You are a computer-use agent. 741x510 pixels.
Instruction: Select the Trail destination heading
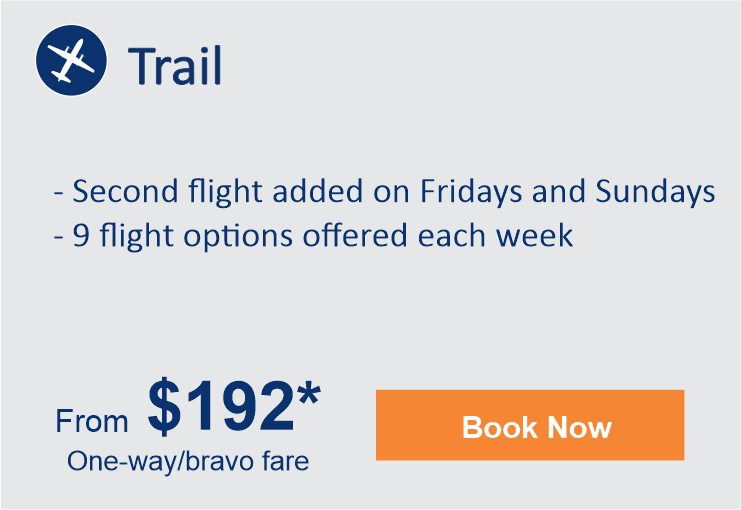[x=174, y=66]
